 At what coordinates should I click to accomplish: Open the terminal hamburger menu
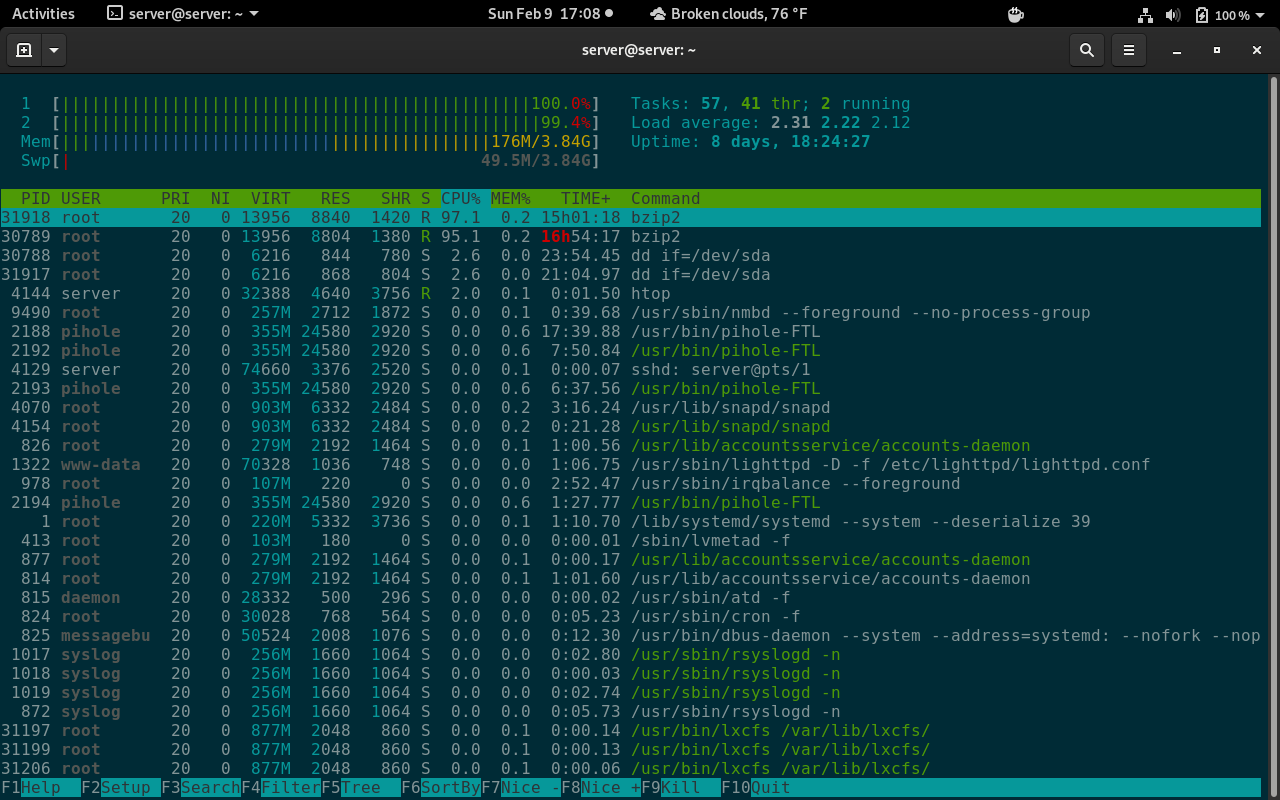pos(1129,50)
